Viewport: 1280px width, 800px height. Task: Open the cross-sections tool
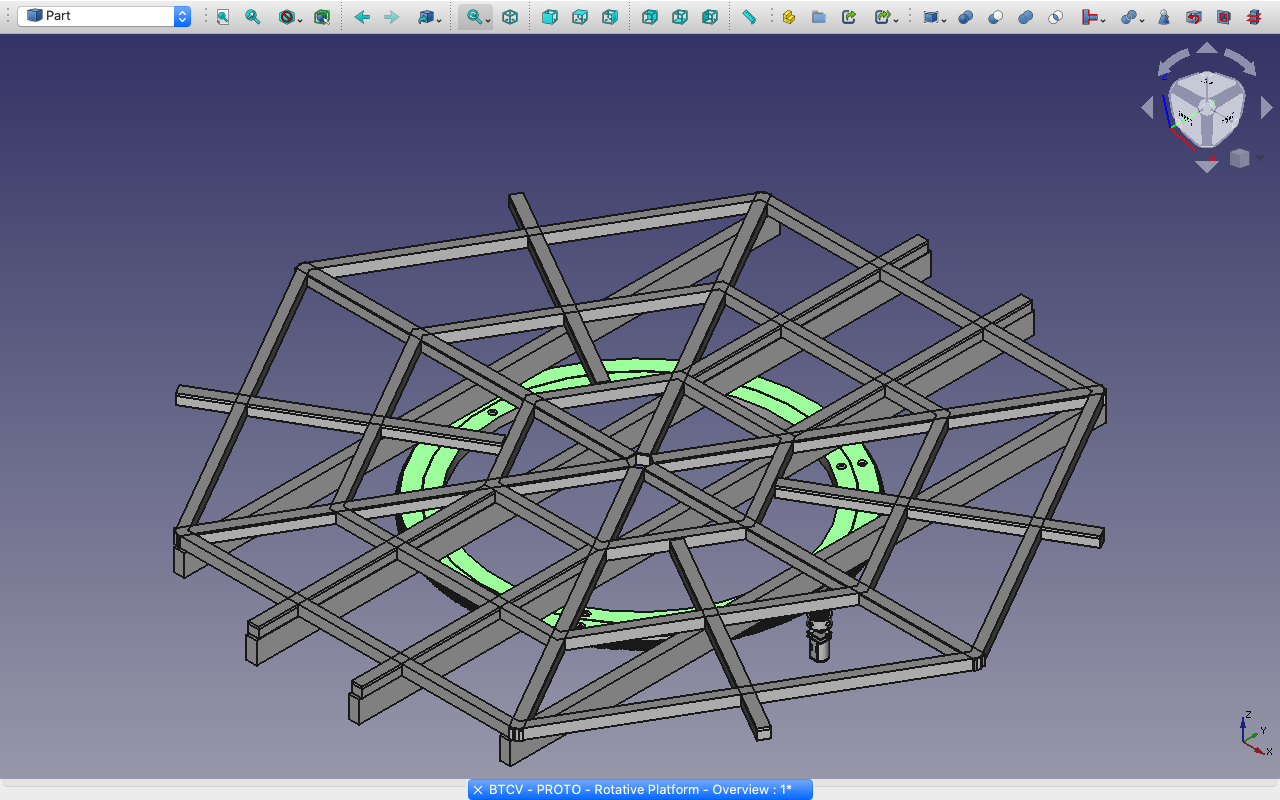1254,17
